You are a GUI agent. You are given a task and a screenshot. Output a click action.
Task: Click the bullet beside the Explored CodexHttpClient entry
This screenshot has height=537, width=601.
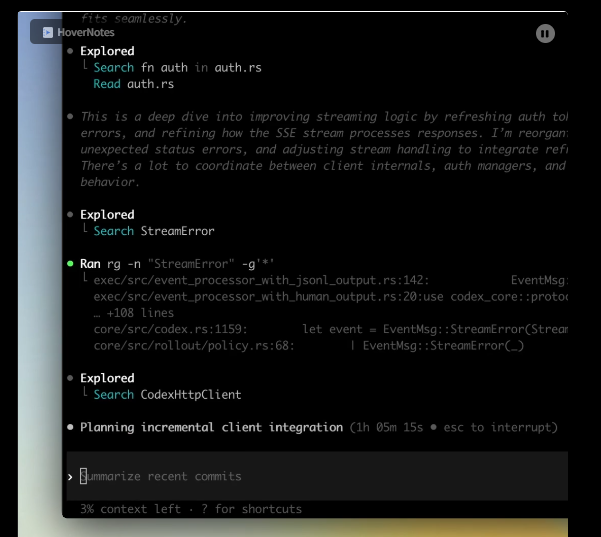[x=70, y=378]
